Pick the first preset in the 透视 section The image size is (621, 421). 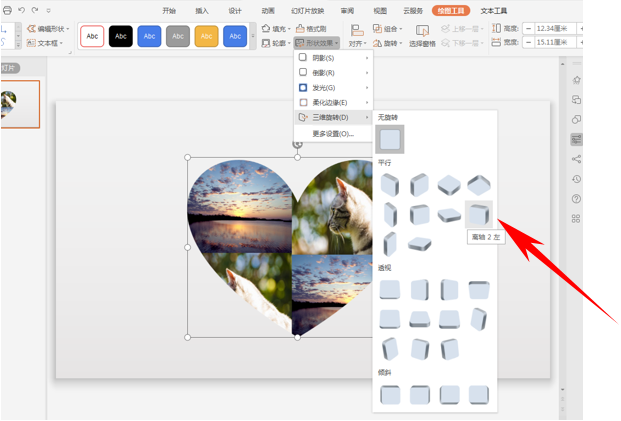click(x=390, y=290)
